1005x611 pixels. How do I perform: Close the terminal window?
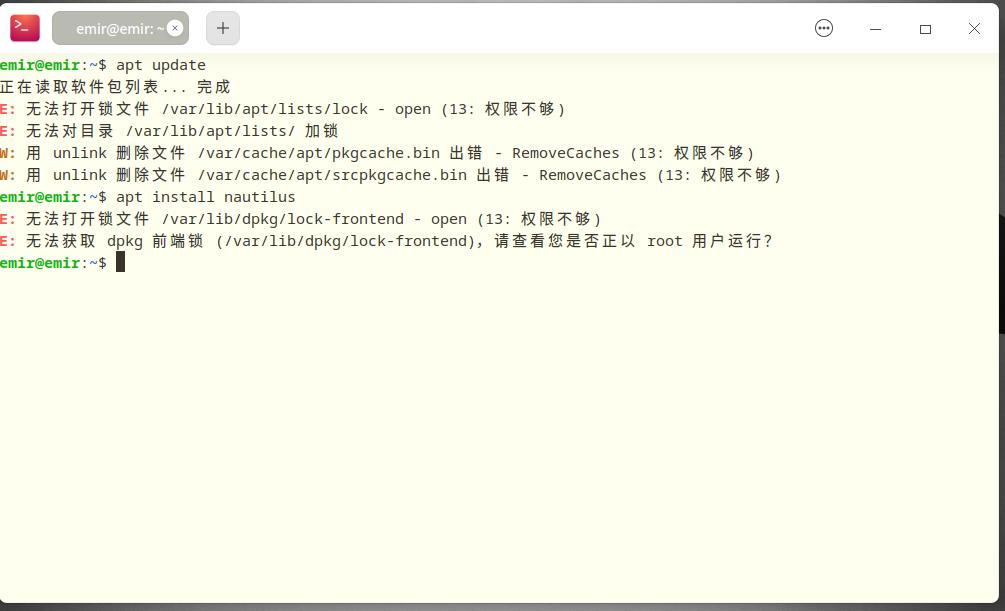point(974,29)
